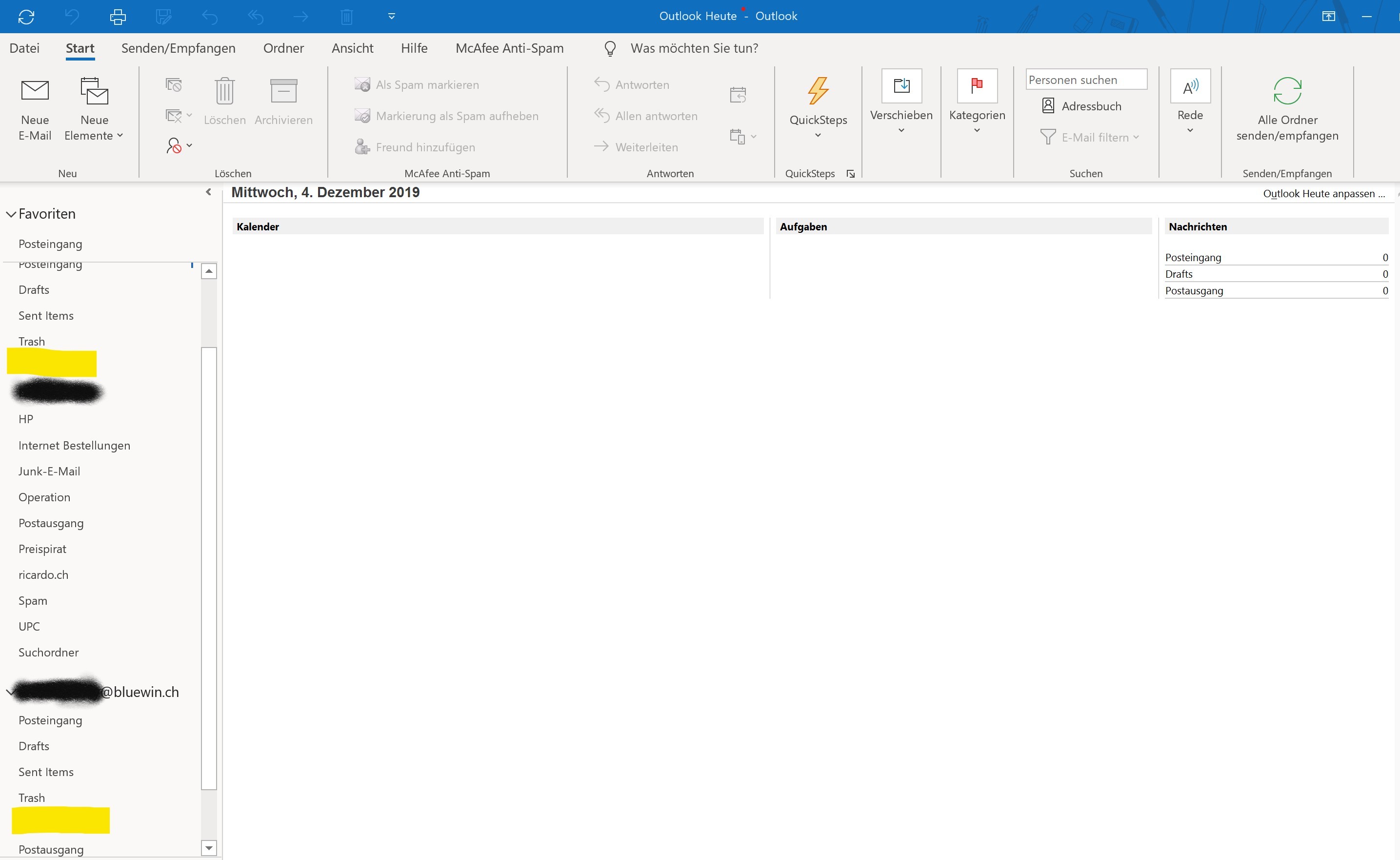Screen dimensions: 1400x860
Task: Open the Adressbuch
Action: 1081,106
